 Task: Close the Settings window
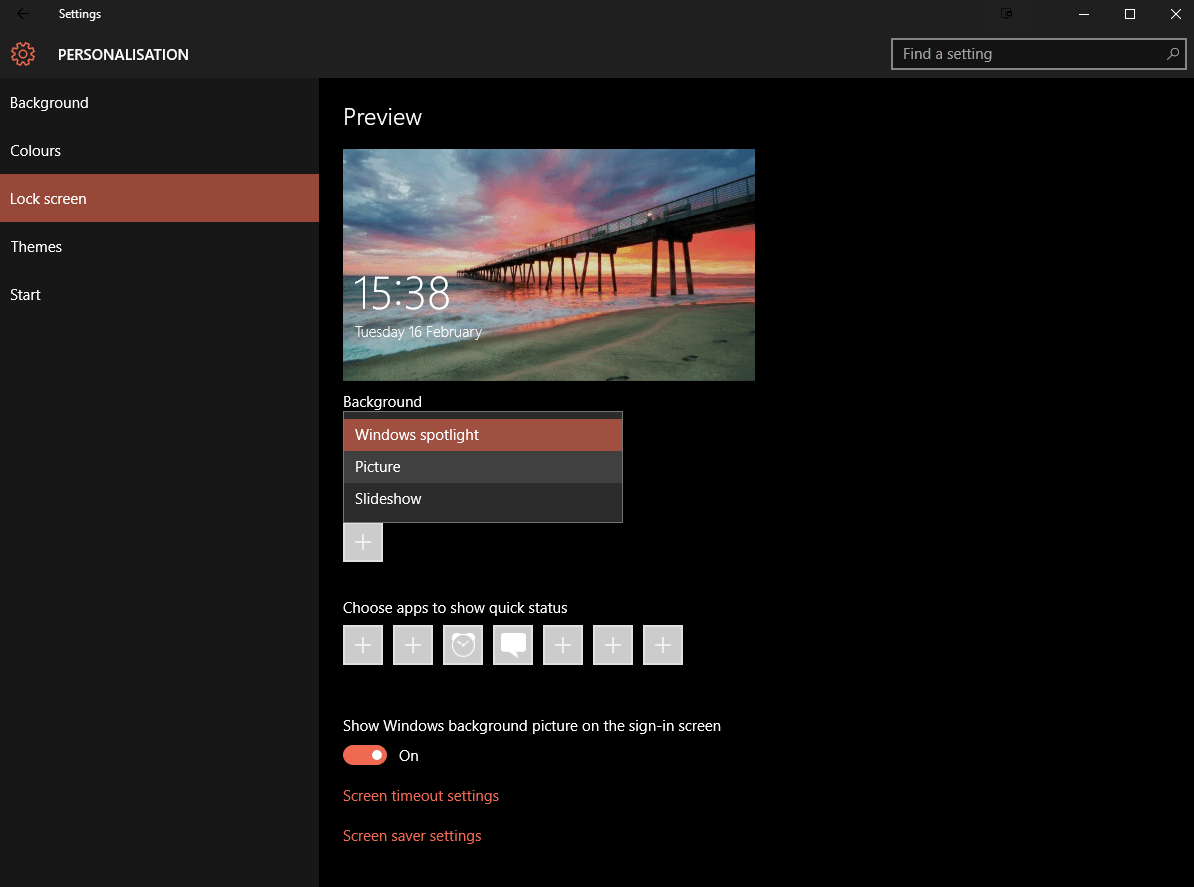[1175, 14]
